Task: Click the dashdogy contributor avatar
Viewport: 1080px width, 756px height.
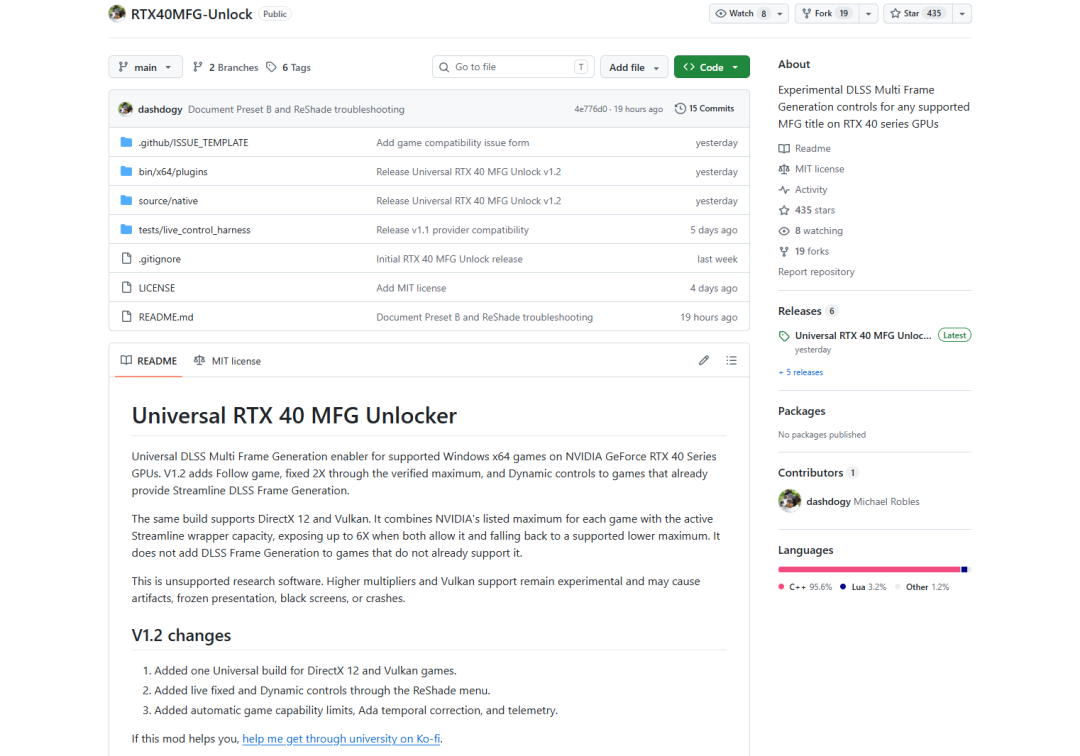Action: (789, 501)
